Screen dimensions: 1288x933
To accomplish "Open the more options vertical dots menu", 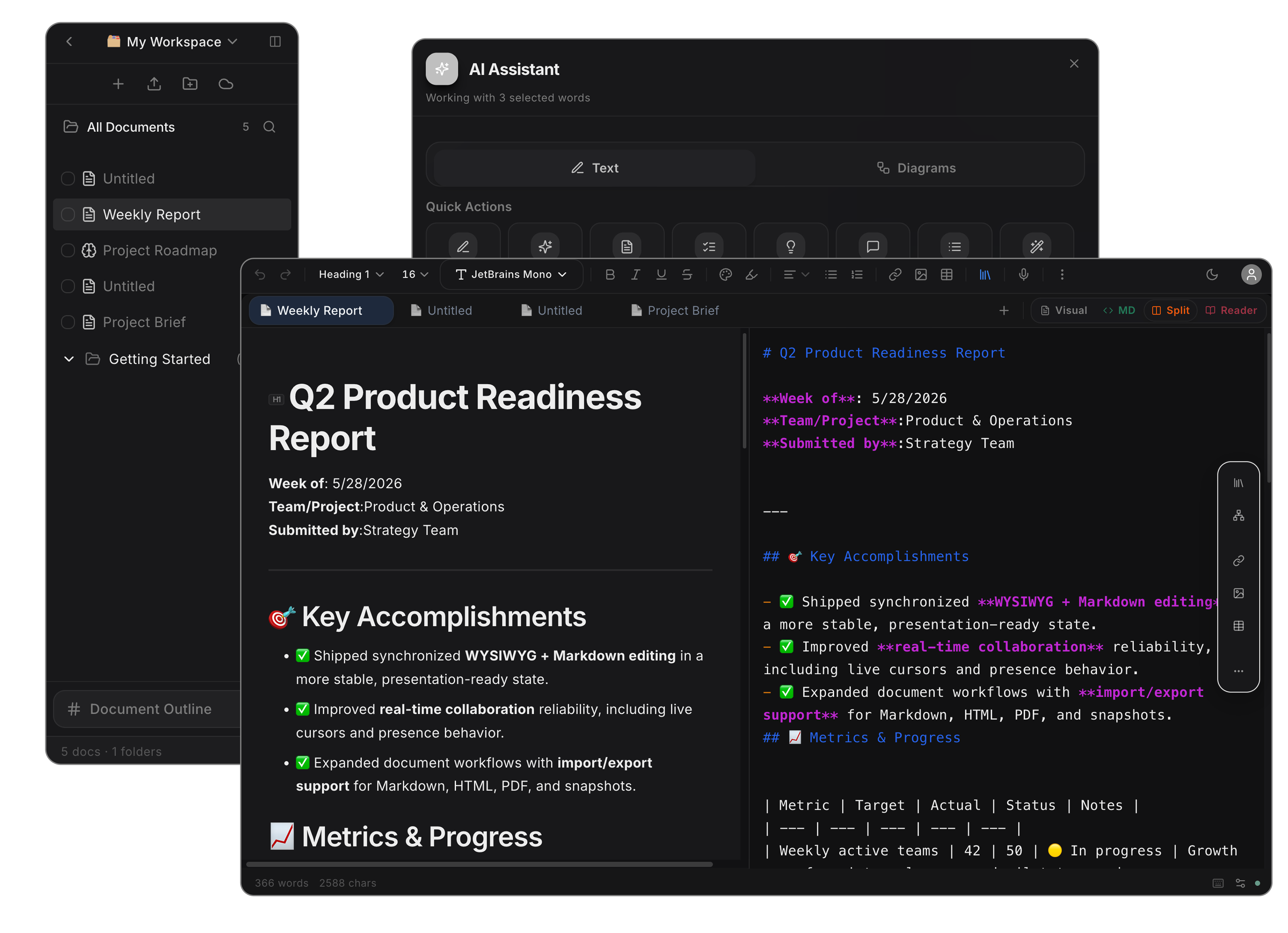I will [1062, 274].
